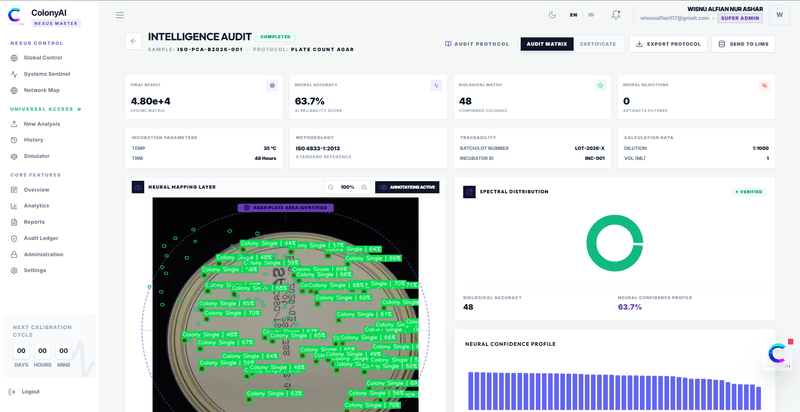Open Audit Ledger page
The width and height of the screenshot is (800, 412).
[41, 238]
